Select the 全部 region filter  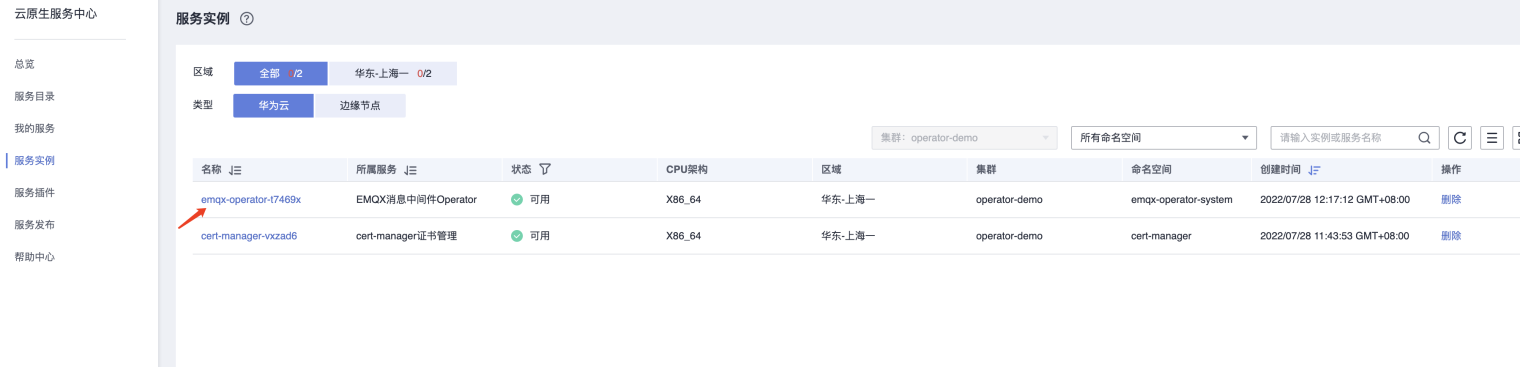pos(281,73)
